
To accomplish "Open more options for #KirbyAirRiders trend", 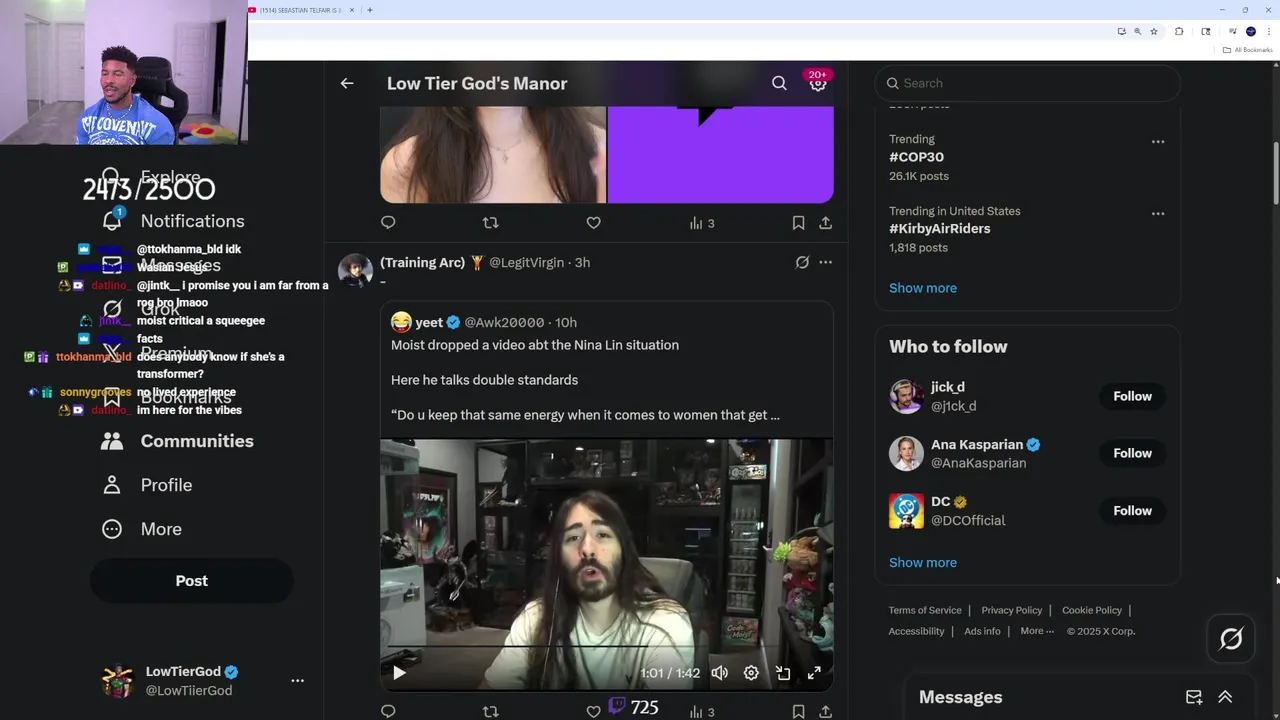I will click(x=1158, y=214).
